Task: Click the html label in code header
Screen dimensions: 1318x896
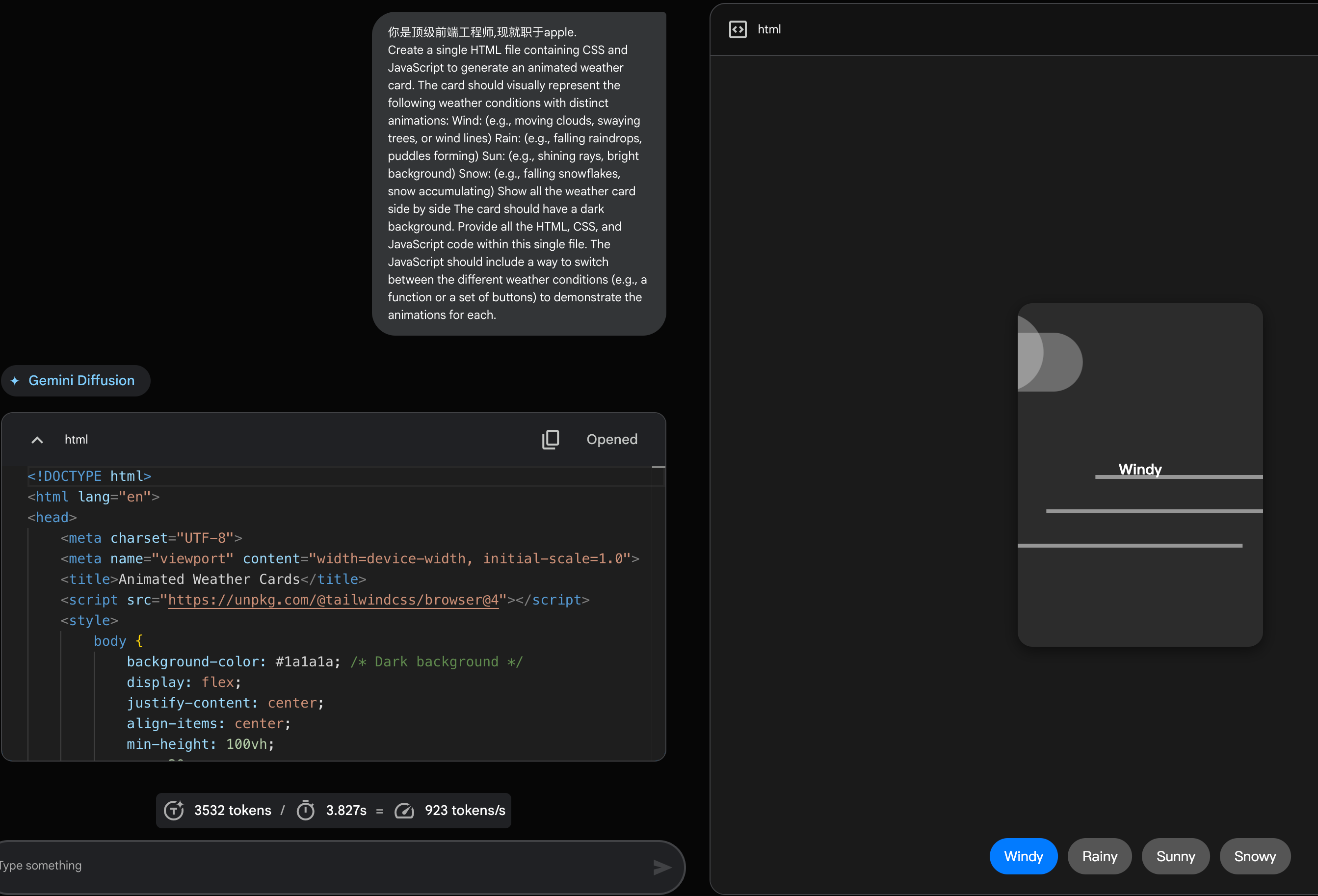Action: pos(76,440)
